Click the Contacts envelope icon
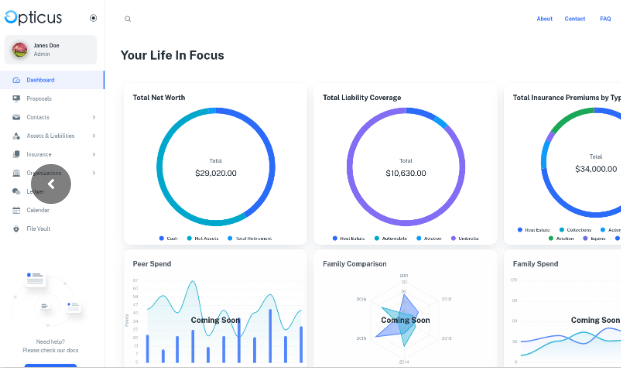Screen dimensions: 621x368 coord(16,117)
